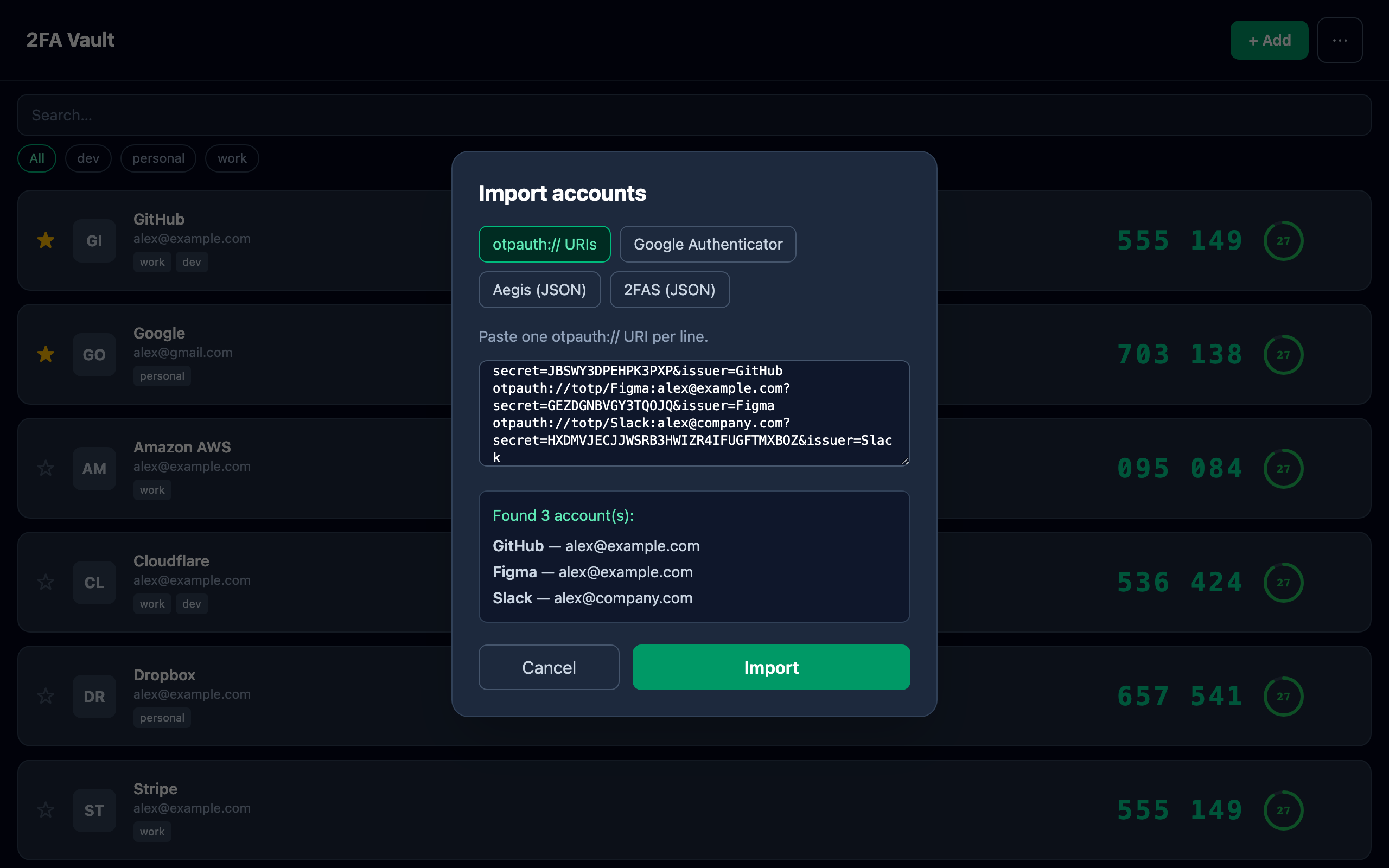Click the dev tag on Cloudflare card
The height and width of the screenshot is (868, 1389).
(192, 604)
